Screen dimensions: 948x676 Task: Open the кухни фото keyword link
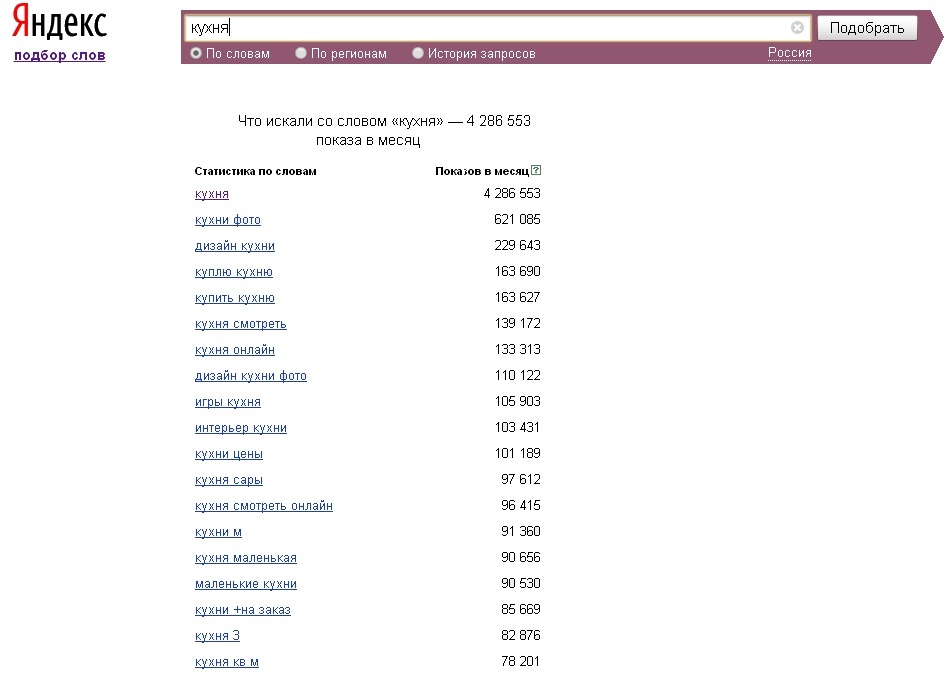tap(228, 220)
